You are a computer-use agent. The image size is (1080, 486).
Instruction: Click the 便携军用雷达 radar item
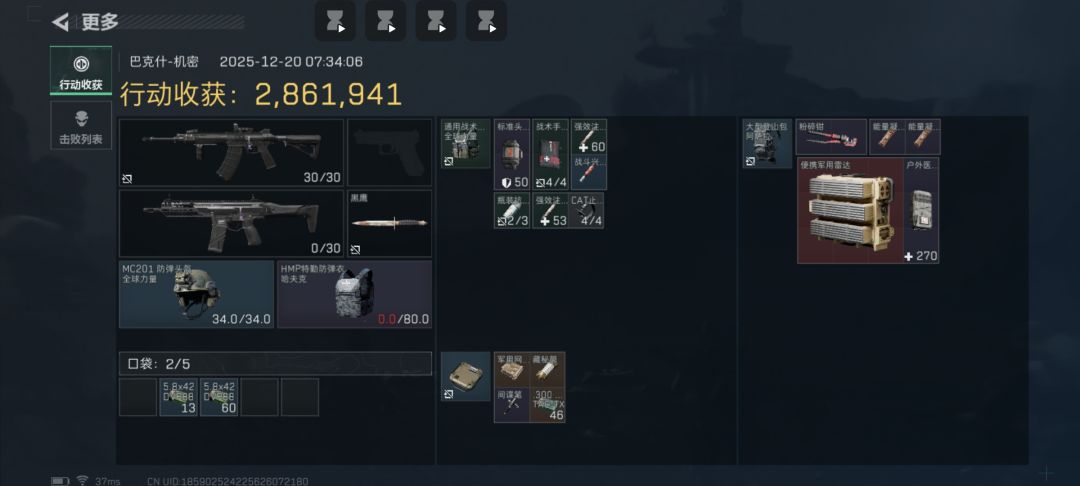pyautogui.click(x=850, y=211)
